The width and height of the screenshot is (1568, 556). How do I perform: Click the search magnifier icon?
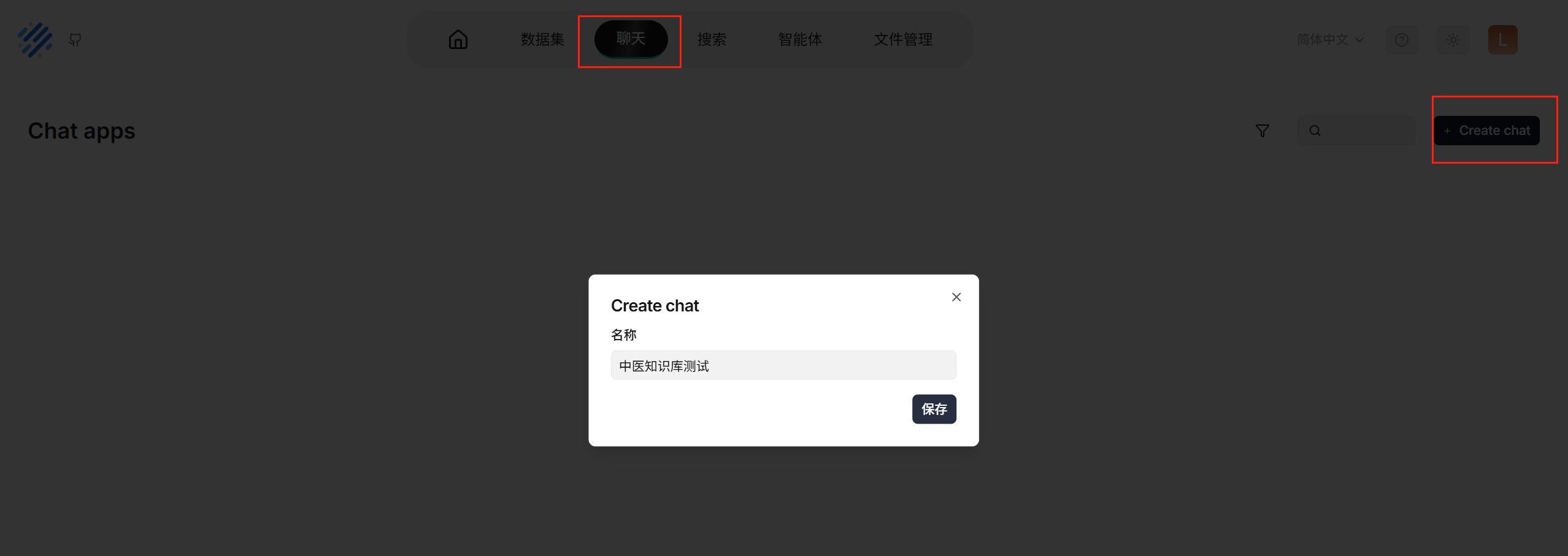point(1315,131)
